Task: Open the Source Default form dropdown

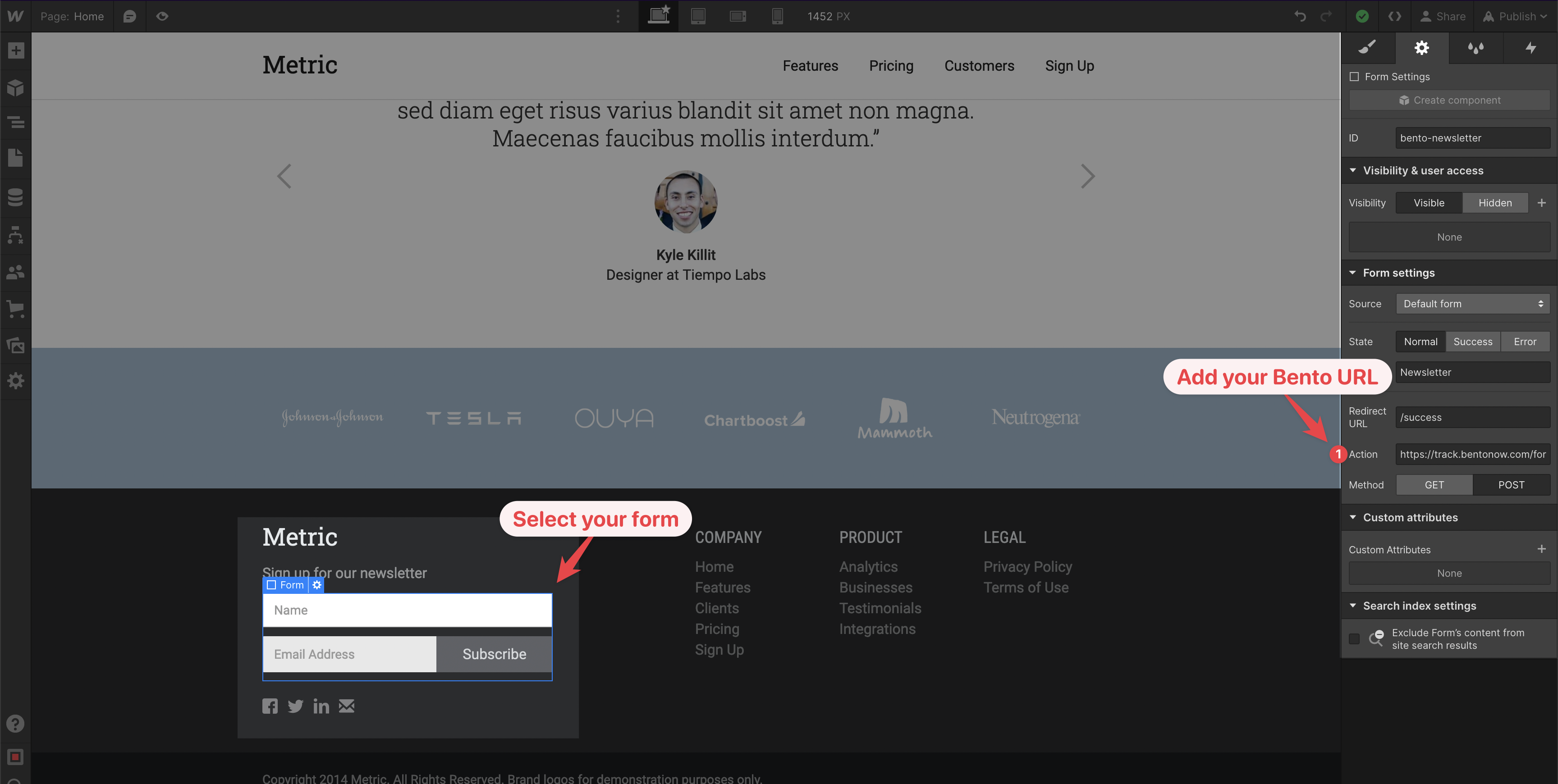Action: coord(1472,304)
